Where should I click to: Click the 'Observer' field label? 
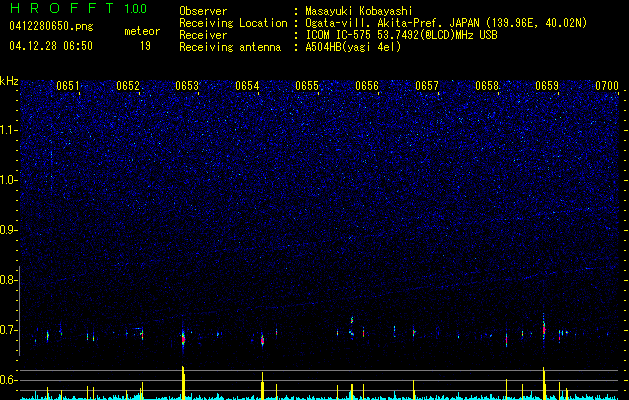point(203,11)
